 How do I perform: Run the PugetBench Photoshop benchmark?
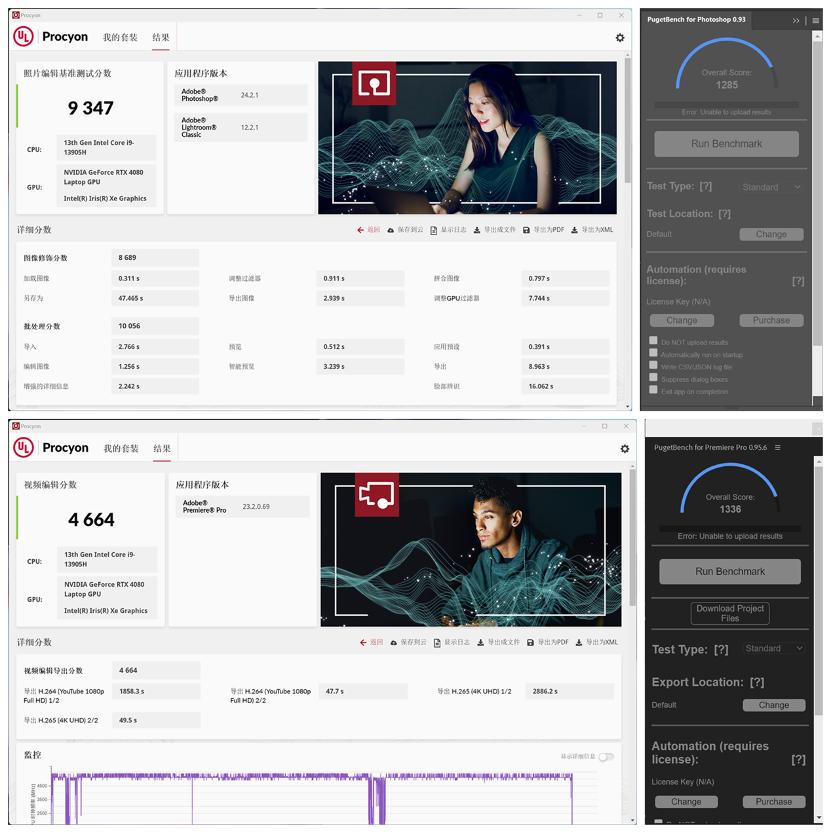[727, 143]
